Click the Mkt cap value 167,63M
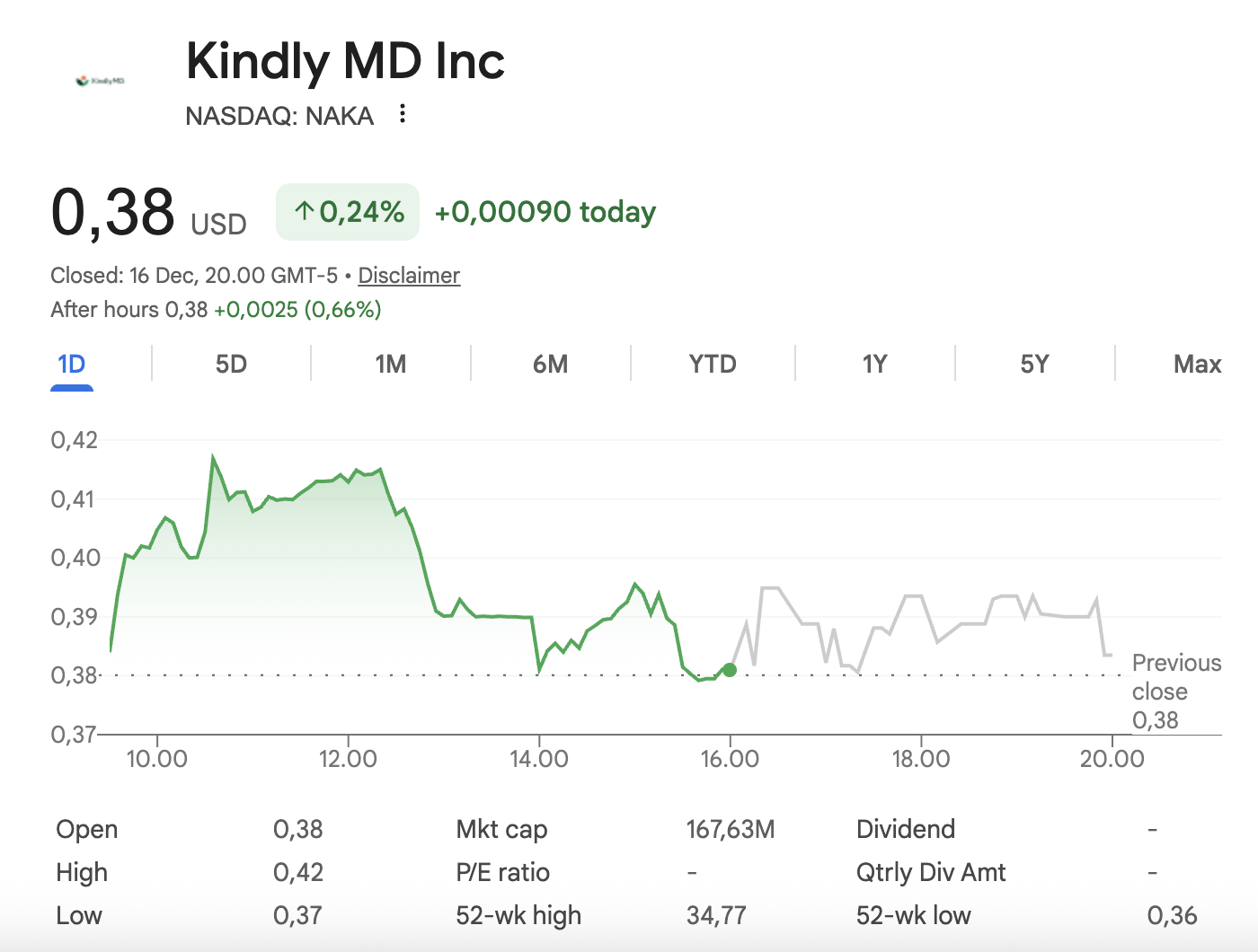1258x952 pixels. [x=730, y=829]
